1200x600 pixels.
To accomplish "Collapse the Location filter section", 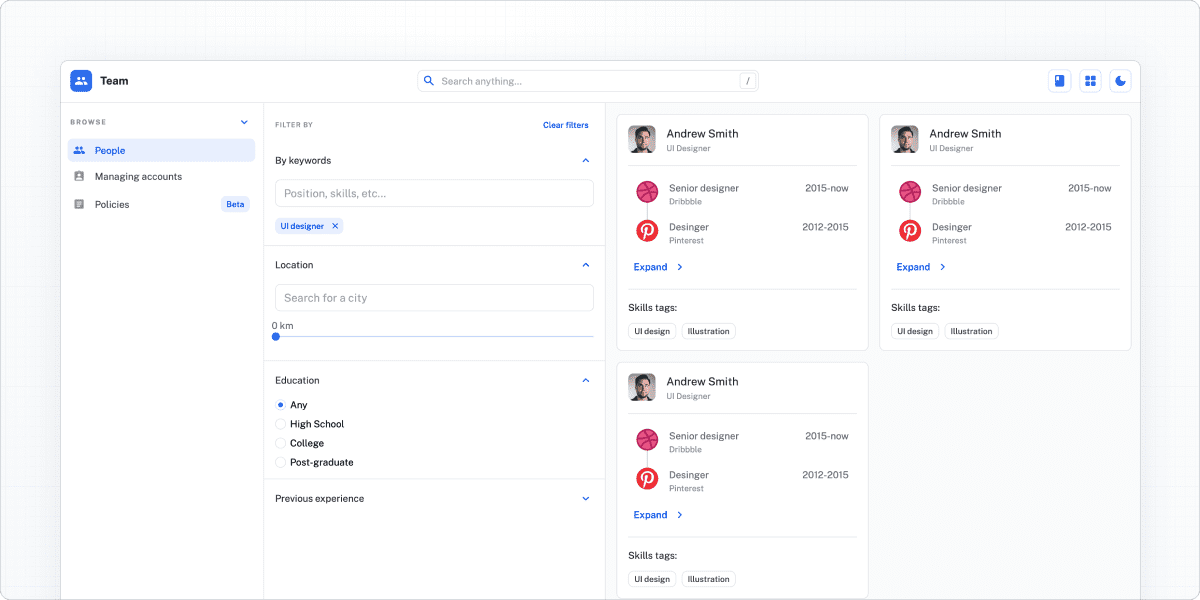I will [586, 265].
